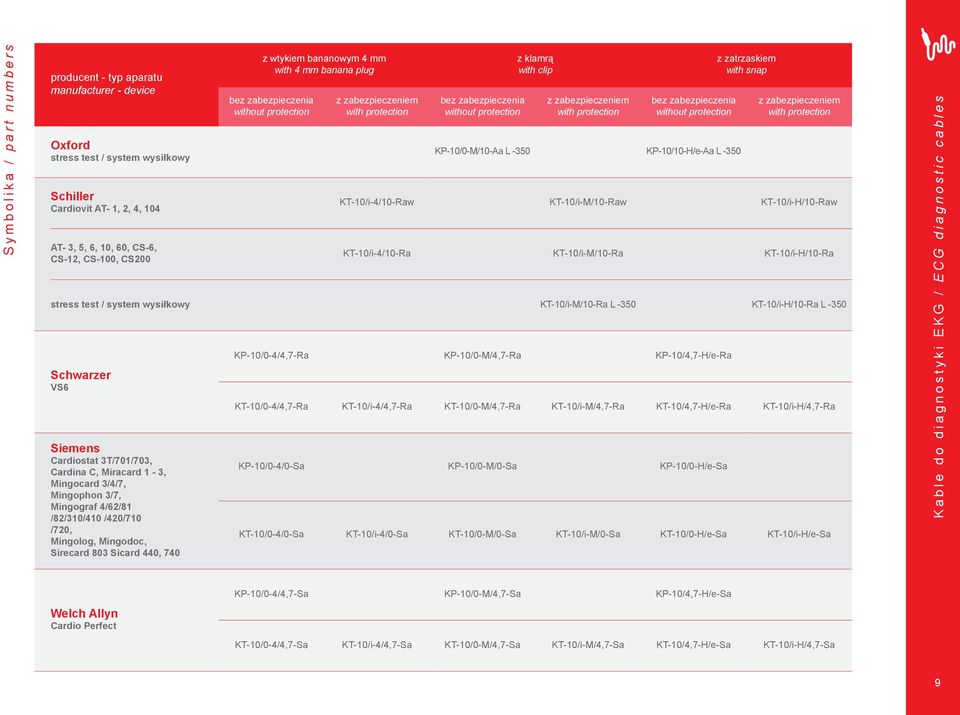
Task: Click 'AT- 3, 5, 6, 10, 60, CS-6' device line
Action: [103, 248]
